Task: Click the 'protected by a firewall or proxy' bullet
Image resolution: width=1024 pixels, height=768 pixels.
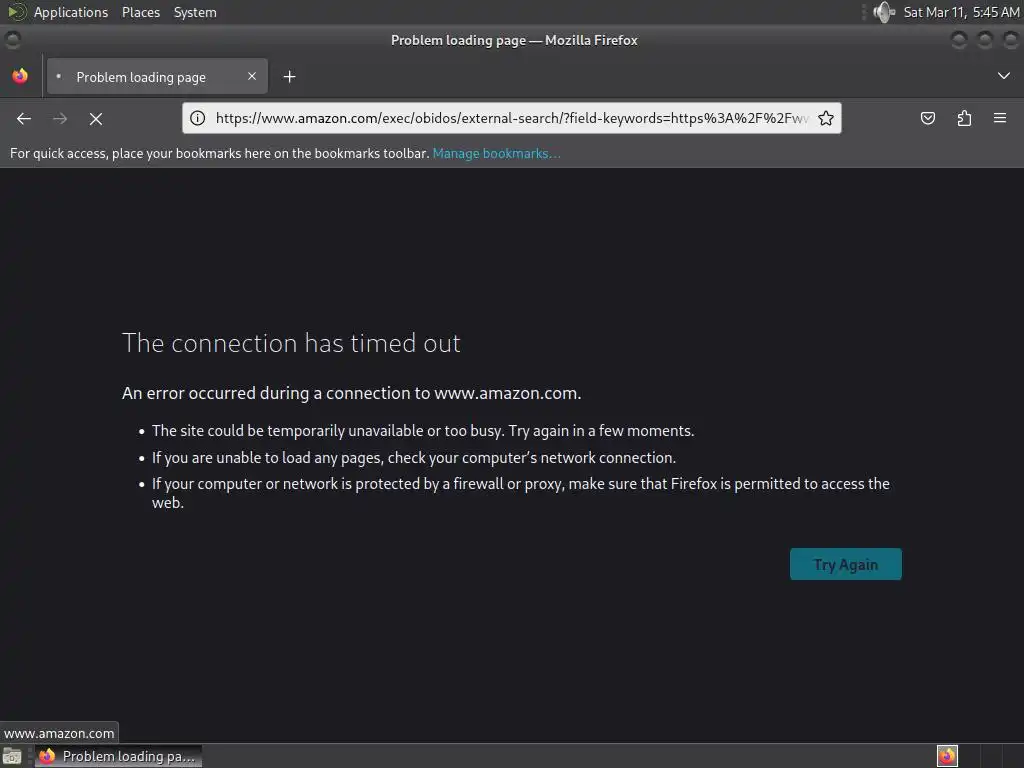Action: [x=520, y=493]
